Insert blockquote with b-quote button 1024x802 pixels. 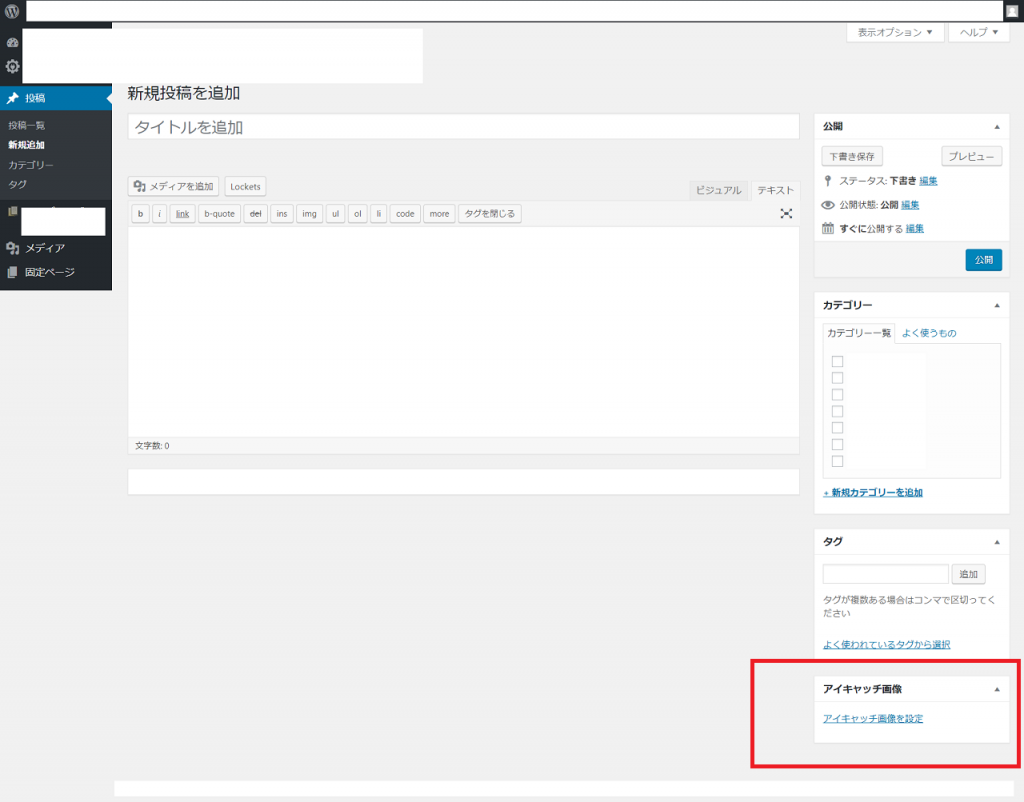[x=219, y=214]
